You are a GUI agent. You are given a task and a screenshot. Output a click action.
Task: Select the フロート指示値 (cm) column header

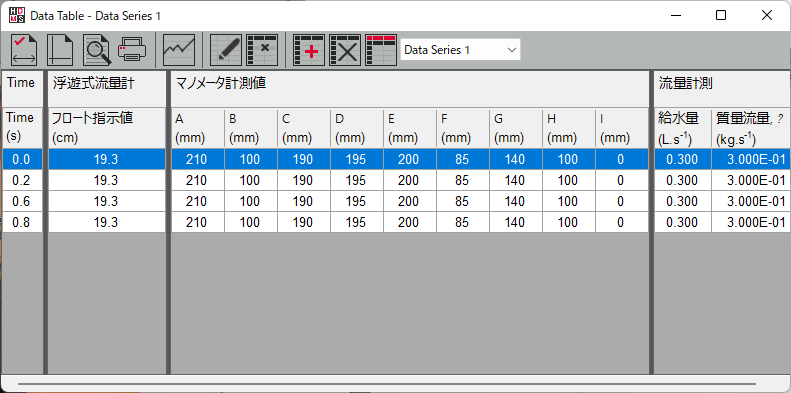pyautogui.click(x=106, y=128)
